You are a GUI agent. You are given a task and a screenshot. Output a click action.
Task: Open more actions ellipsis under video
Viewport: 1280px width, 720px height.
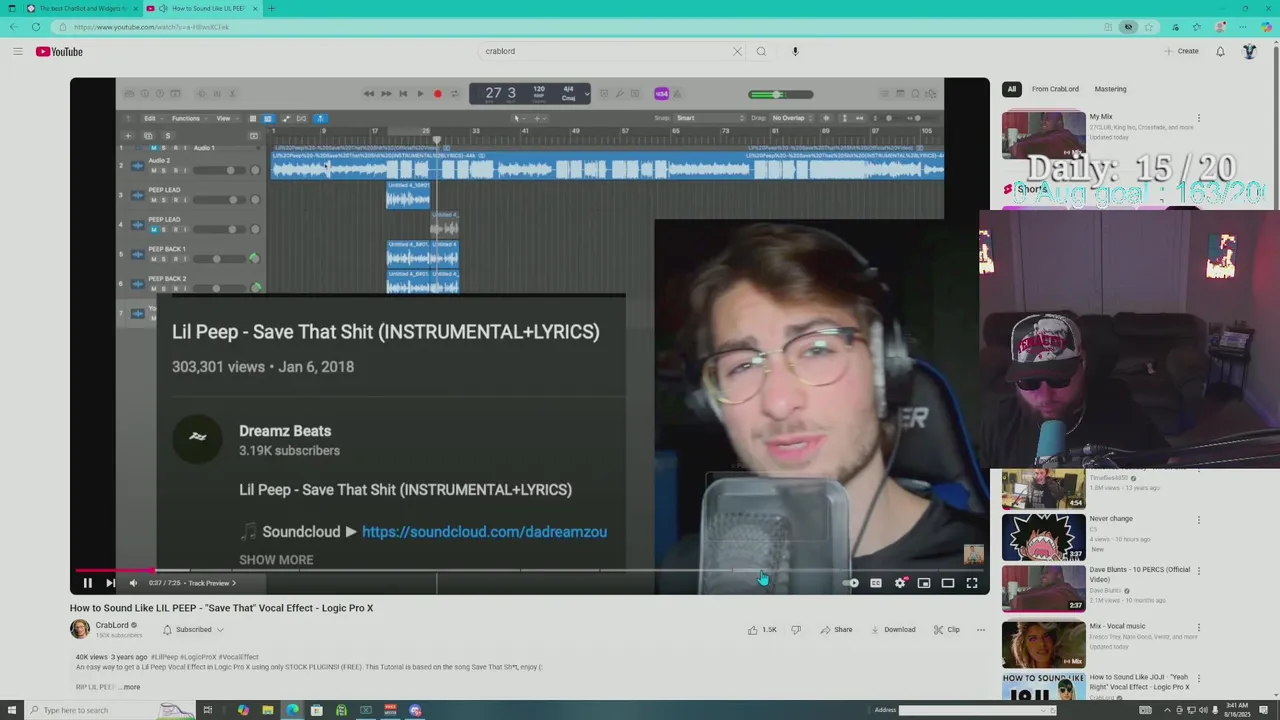point(981,630)
